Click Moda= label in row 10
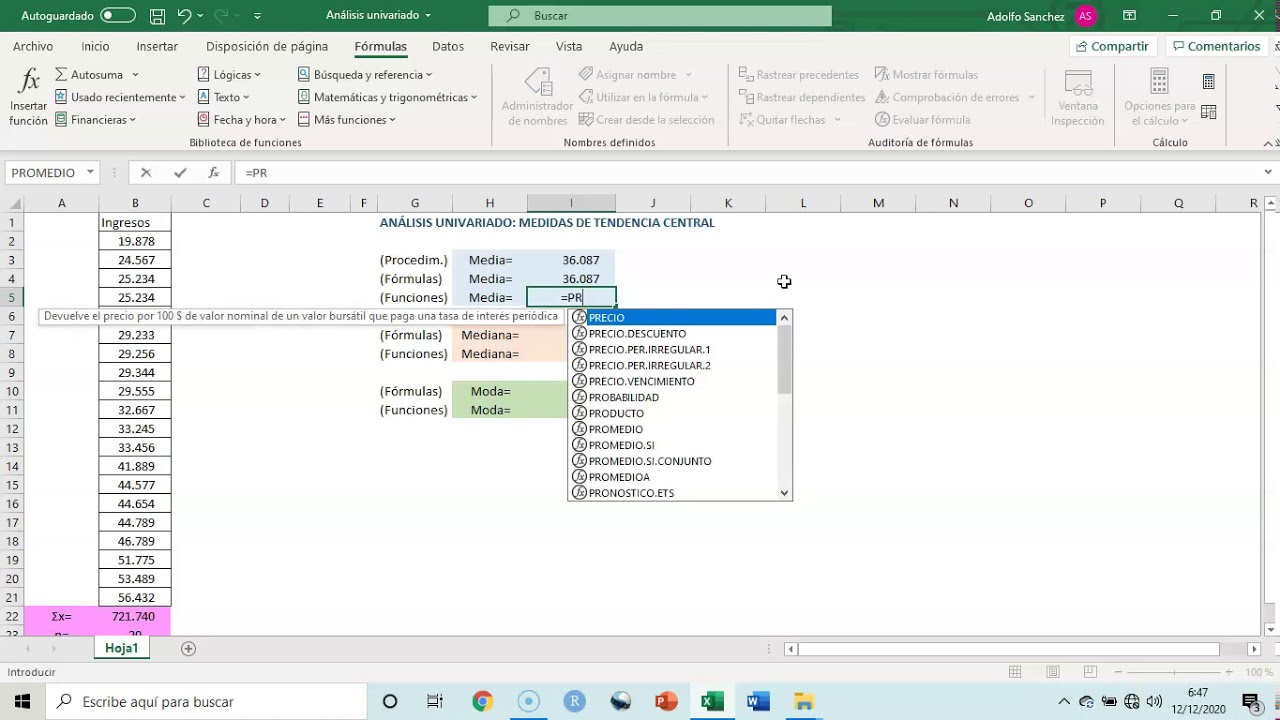 click(x=490, y=392)
